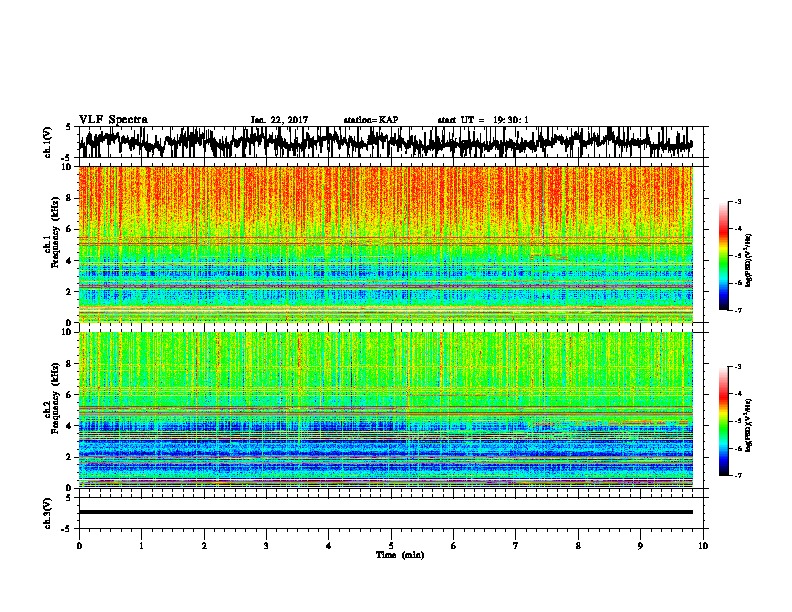Select the date text "Jan. 22, 2017"

click(279, 120)
